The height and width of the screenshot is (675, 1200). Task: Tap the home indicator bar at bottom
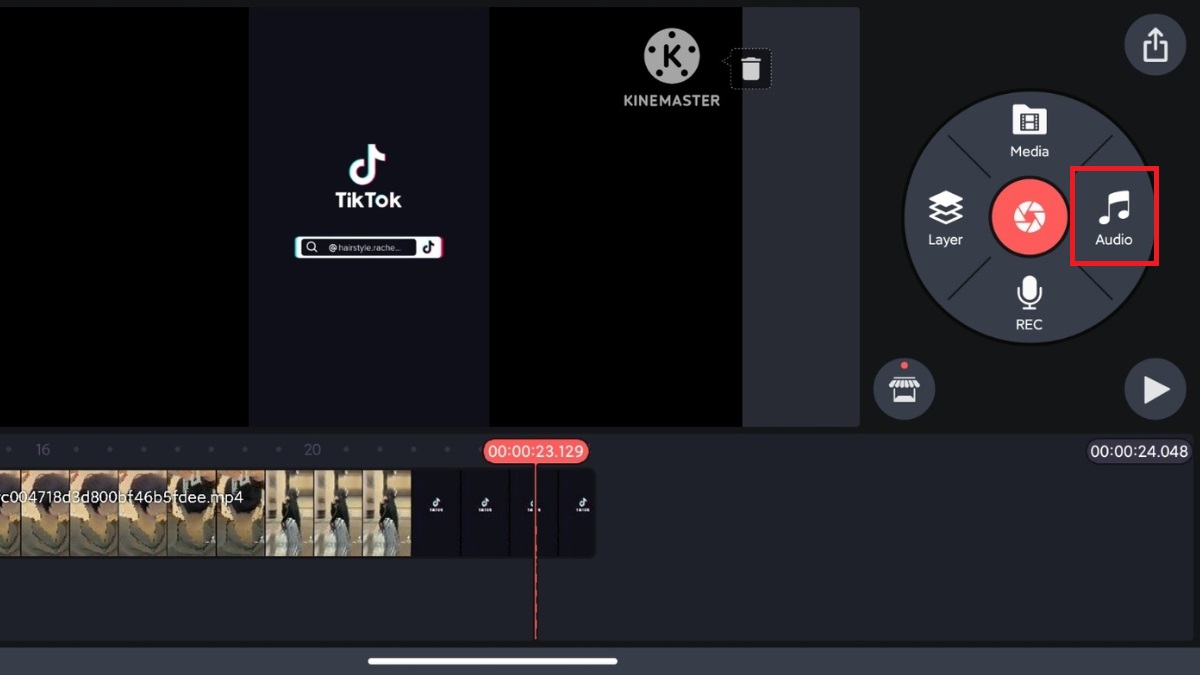click(492, 660)
